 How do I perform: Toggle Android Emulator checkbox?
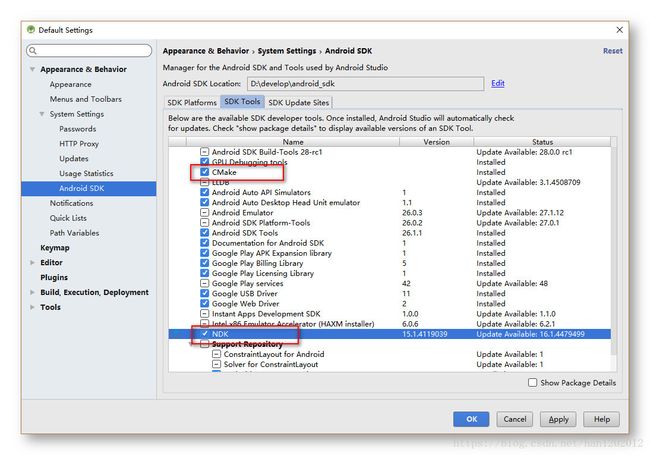(204, 213)
